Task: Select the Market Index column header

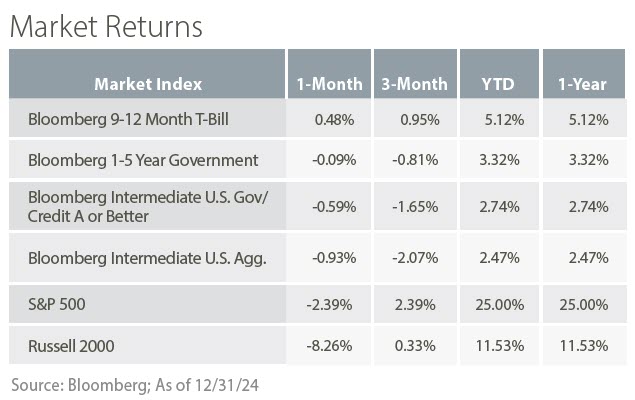Action: click(x=148, y=83)
